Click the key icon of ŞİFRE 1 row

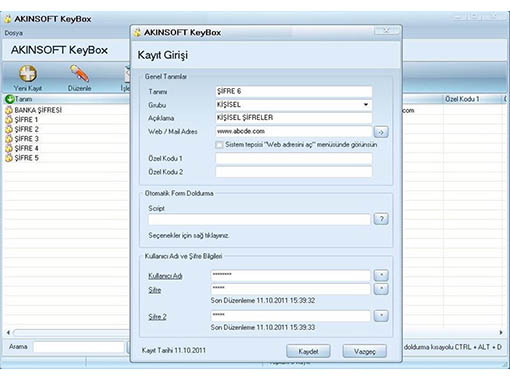[9, 120]
